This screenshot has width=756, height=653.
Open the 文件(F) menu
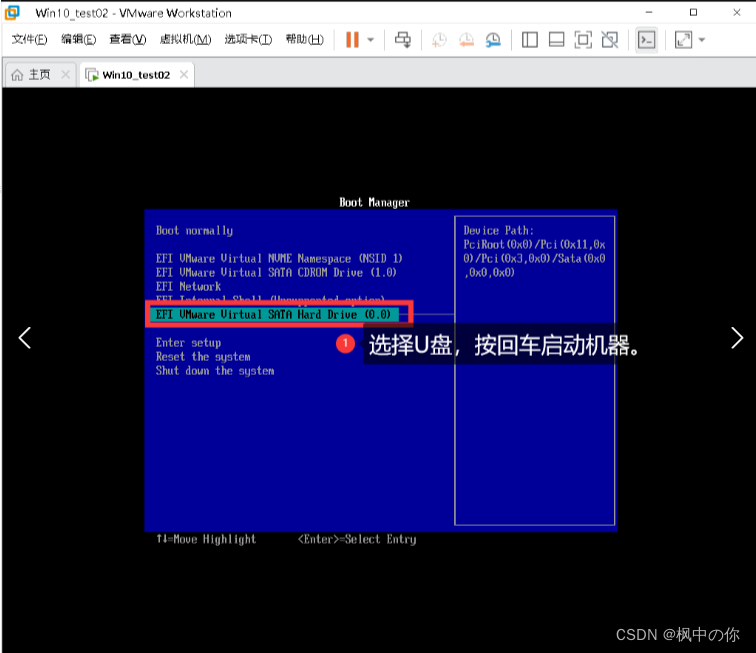pos(29,39)
